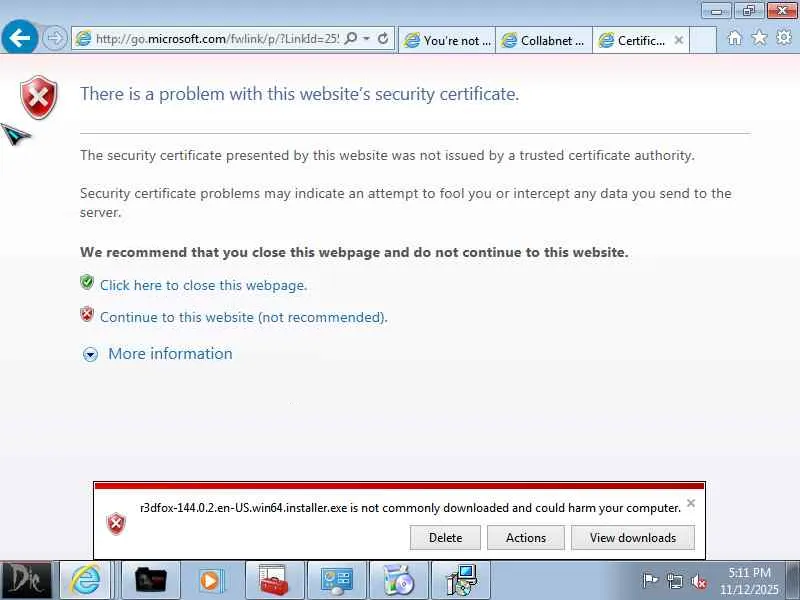Image resolution: width=800 pixels, height=600 pixels.
Task: Open Actions for the flagged download
Action: (526, 538)
